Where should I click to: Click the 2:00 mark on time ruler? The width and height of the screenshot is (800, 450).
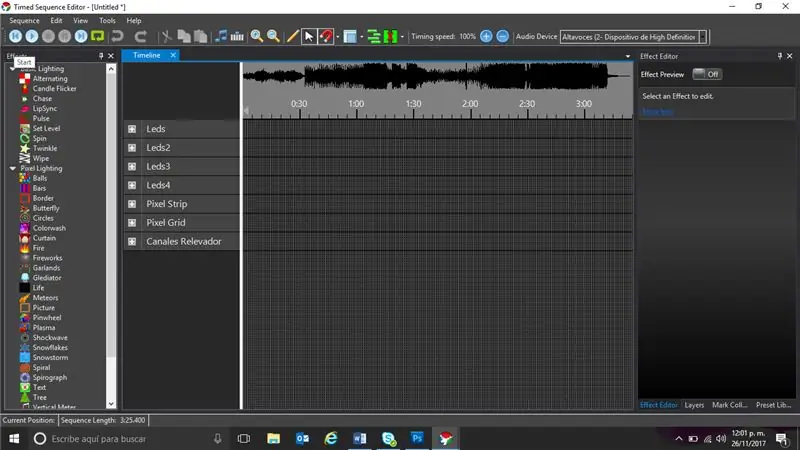(x=470, y=104)
